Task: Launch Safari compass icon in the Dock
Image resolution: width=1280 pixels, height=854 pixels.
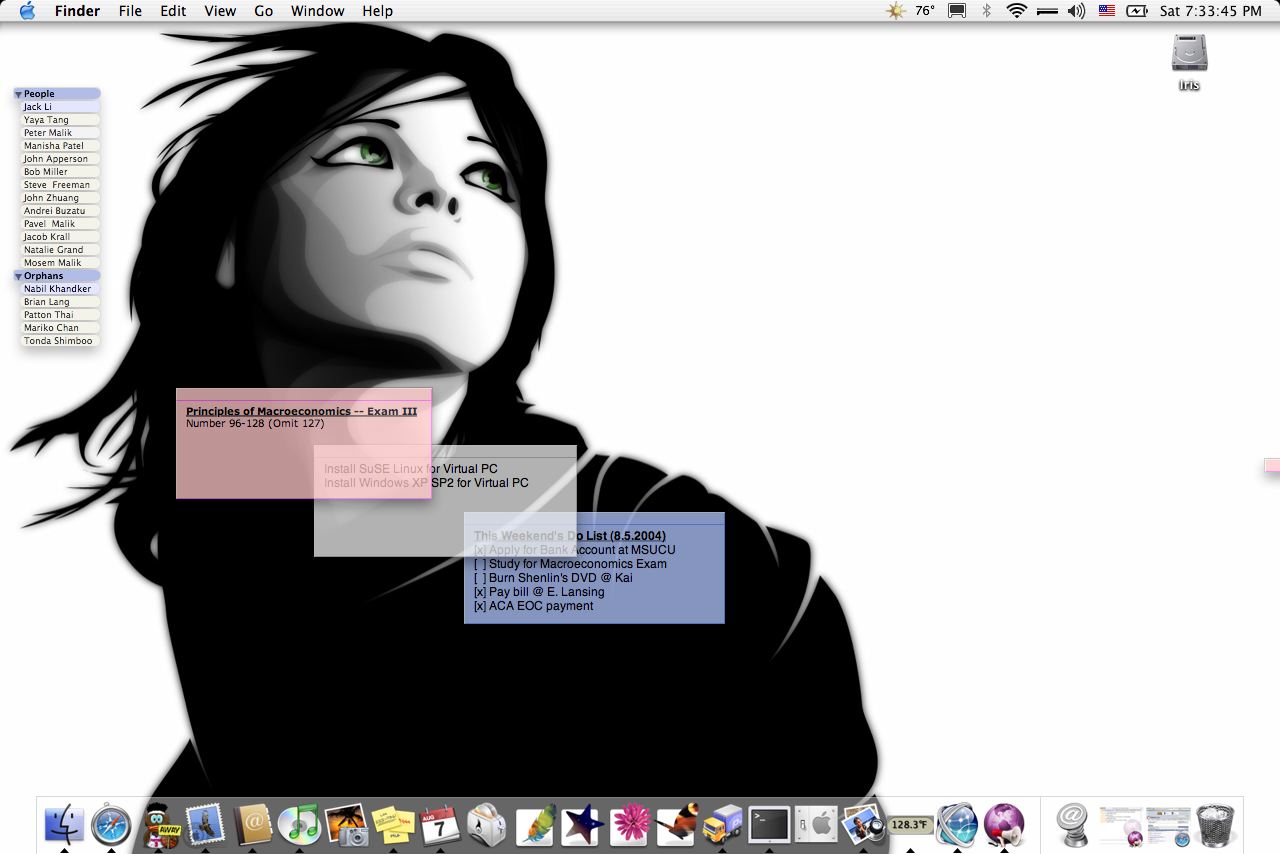Action: (111, 825)
